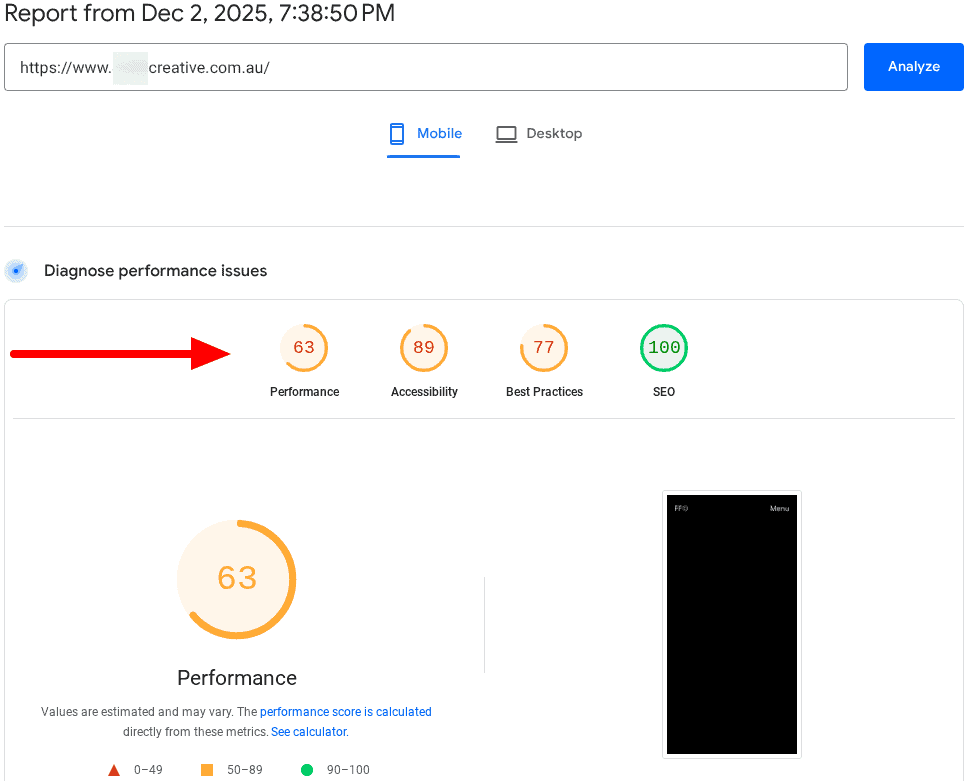Screen dimensions: 966x781
Task: Click the large Performance 63 gauge
Action: 237,579
